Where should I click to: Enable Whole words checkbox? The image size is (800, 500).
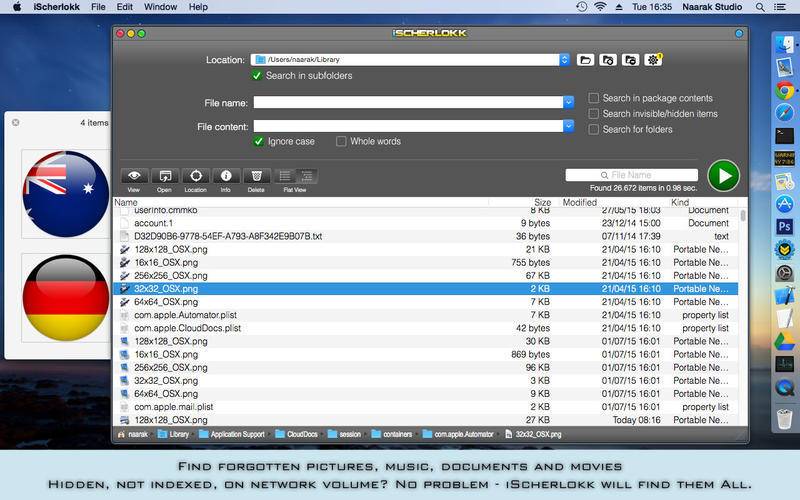pyautogui.click(x=341, y=141)
